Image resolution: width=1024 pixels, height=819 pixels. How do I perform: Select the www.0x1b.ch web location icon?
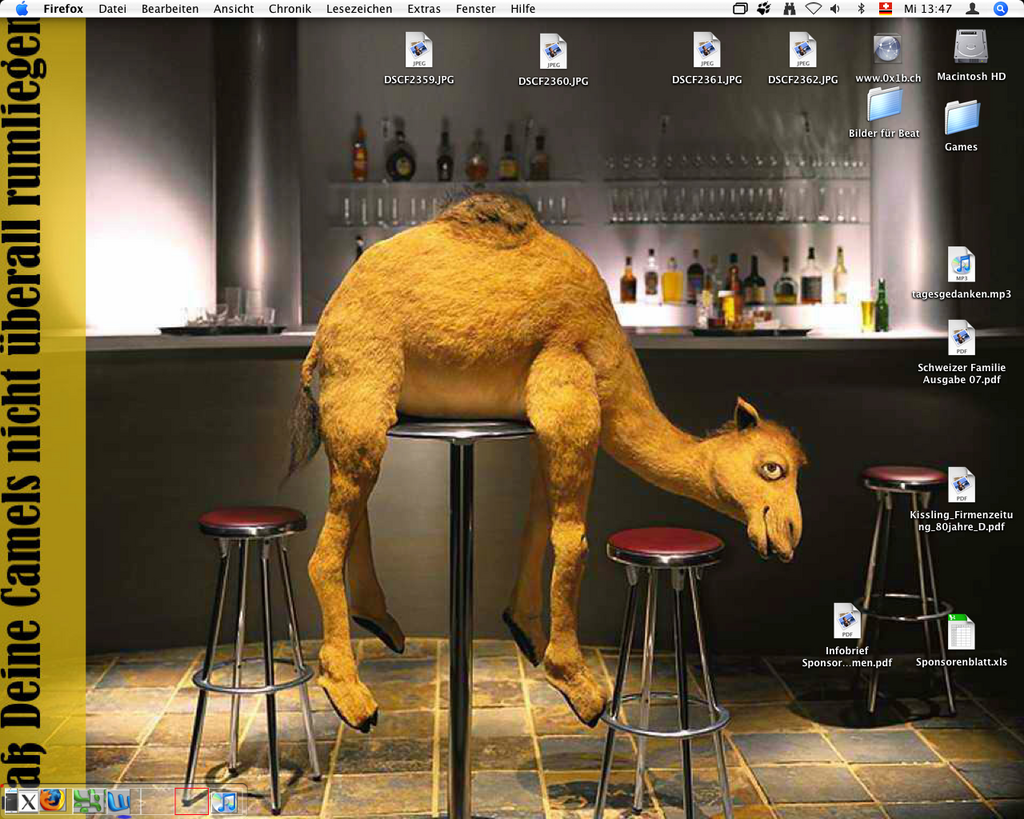(888, 50)
